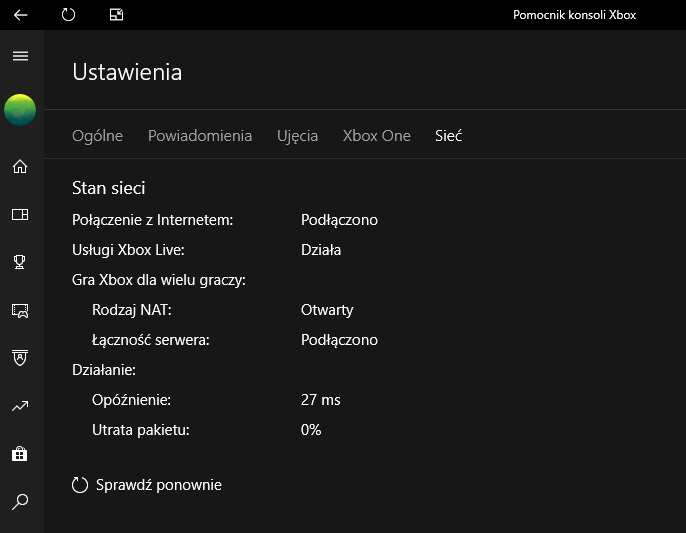Click the search magnifier icon

click(20, 501)
